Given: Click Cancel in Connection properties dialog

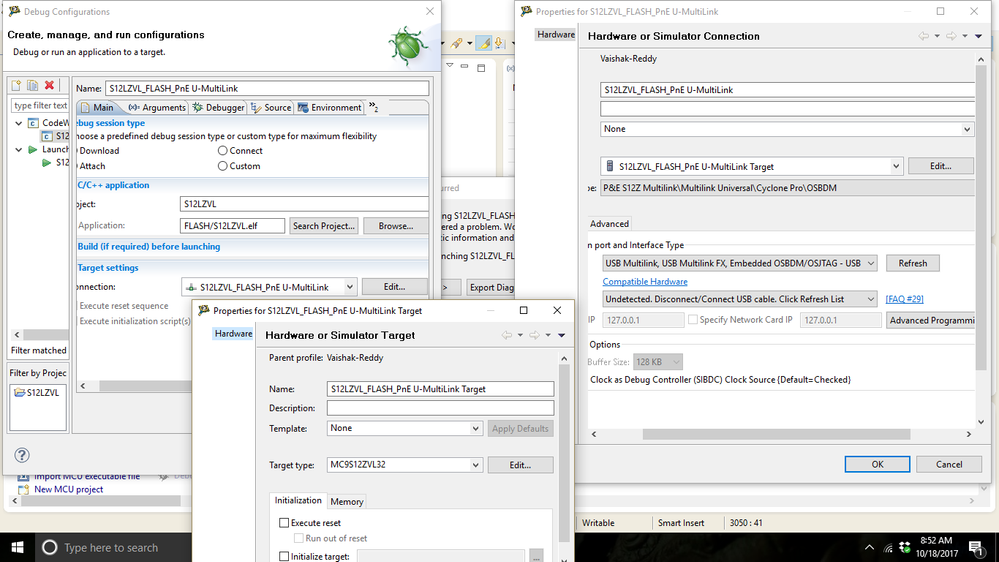Looking at the screenshot, I should tap(949, 465).
